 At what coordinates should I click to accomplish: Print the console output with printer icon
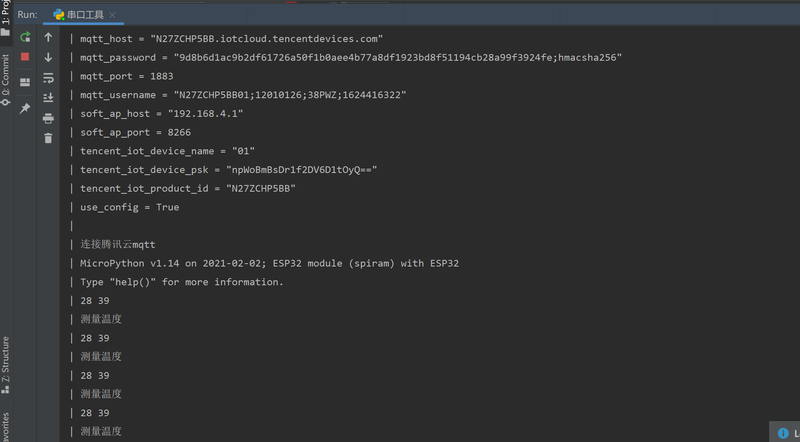48,118
